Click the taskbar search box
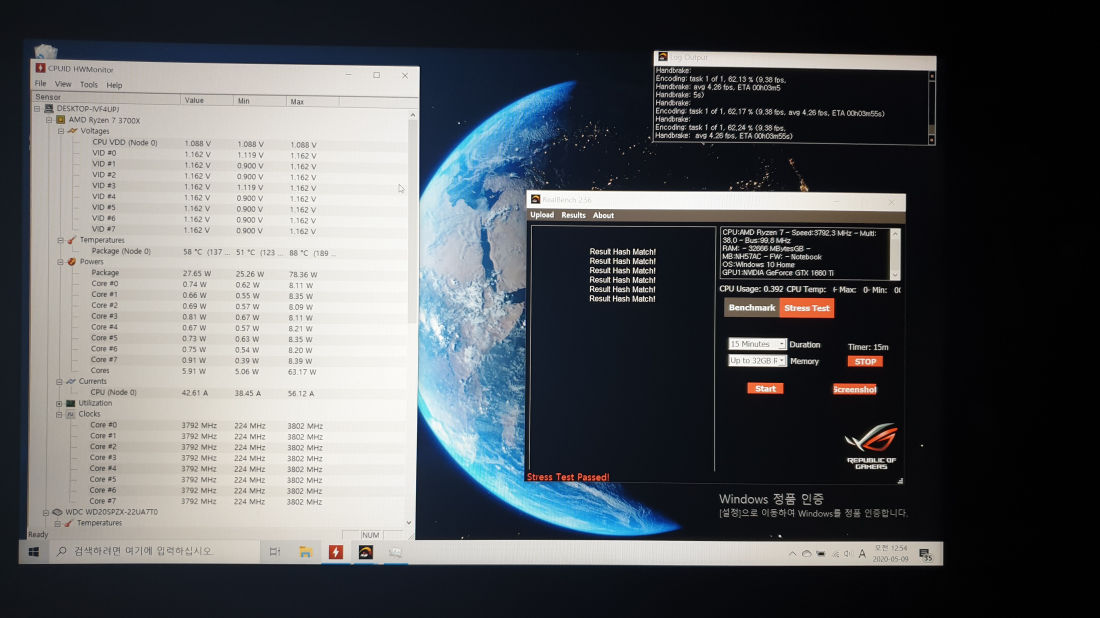Viewport: 1100px width, 618px height. (153, 551)
